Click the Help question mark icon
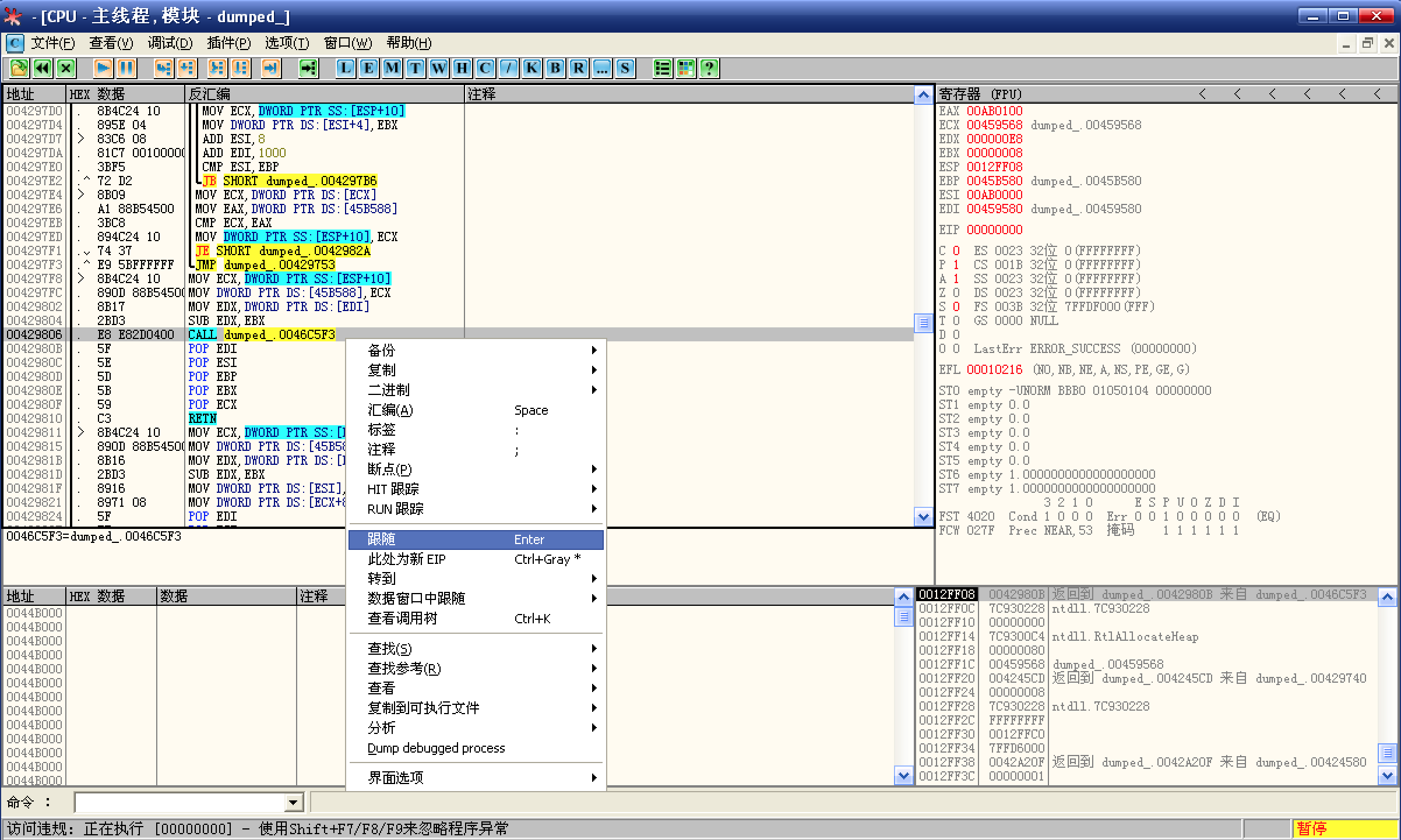Screen dimensions: 1401x840 click(x=709, y=68)
